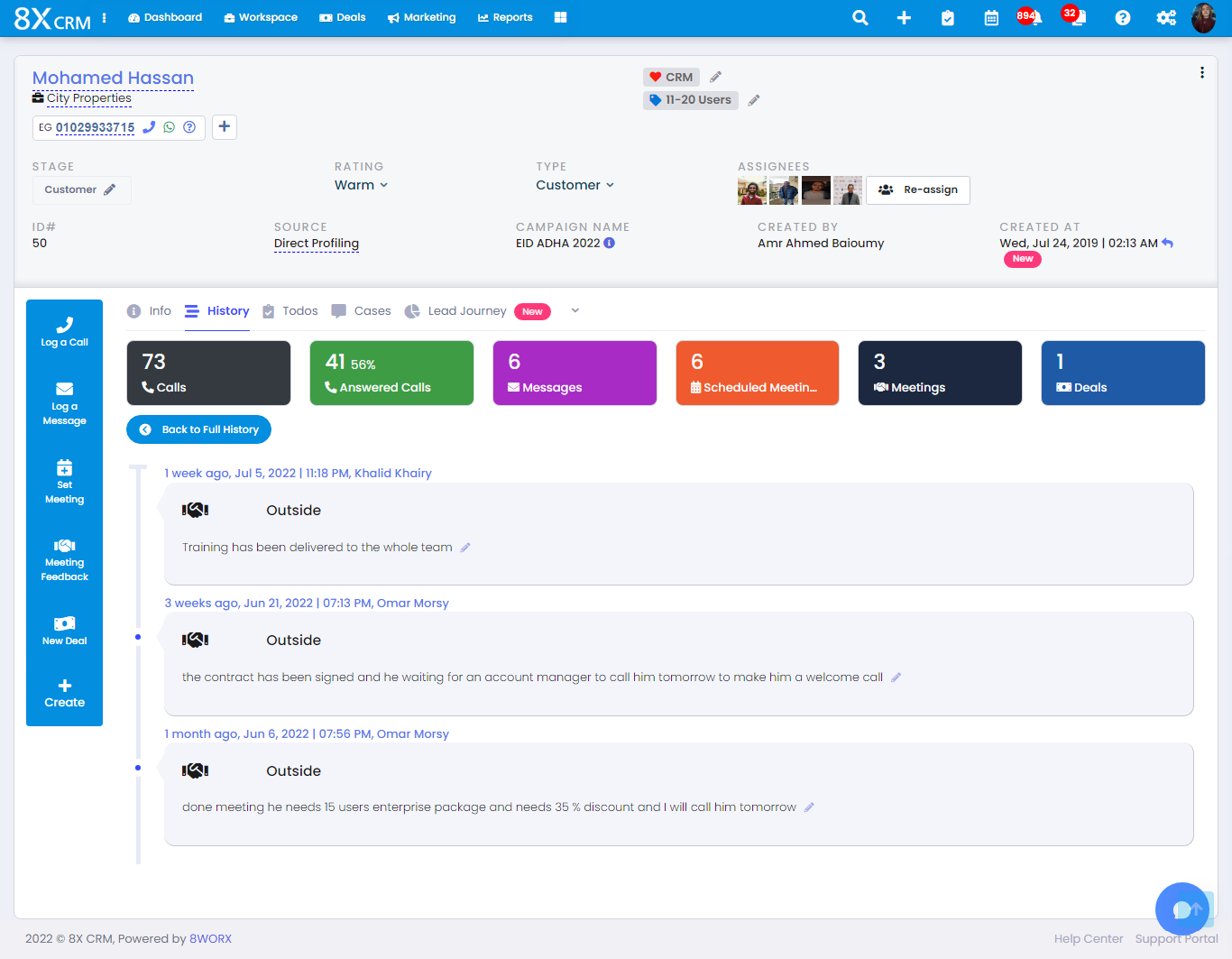
Task: Open the Reports menu
Action: [505, 17]
